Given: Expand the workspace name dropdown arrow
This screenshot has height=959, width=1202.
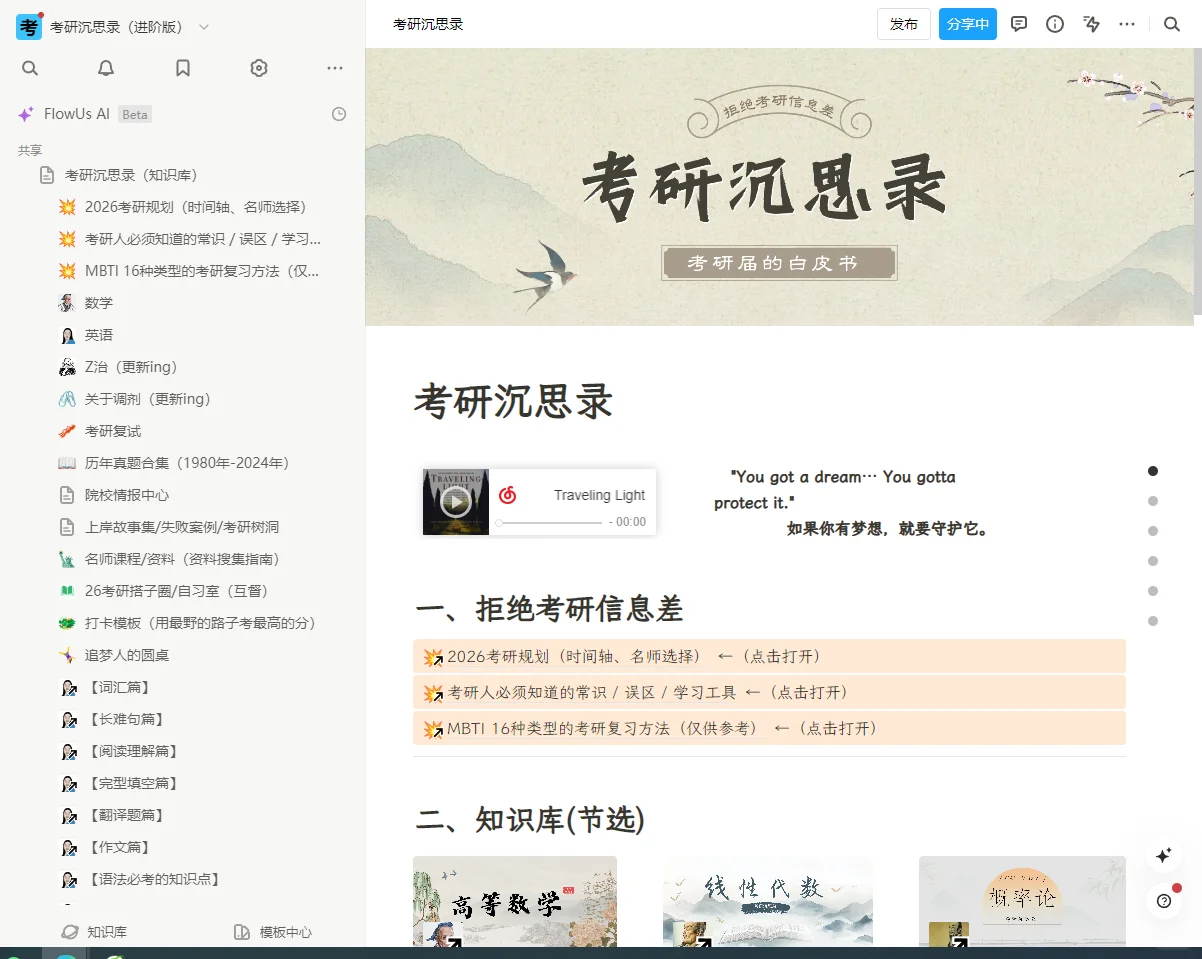Looking at the screenshot, I should pos(204,27).
